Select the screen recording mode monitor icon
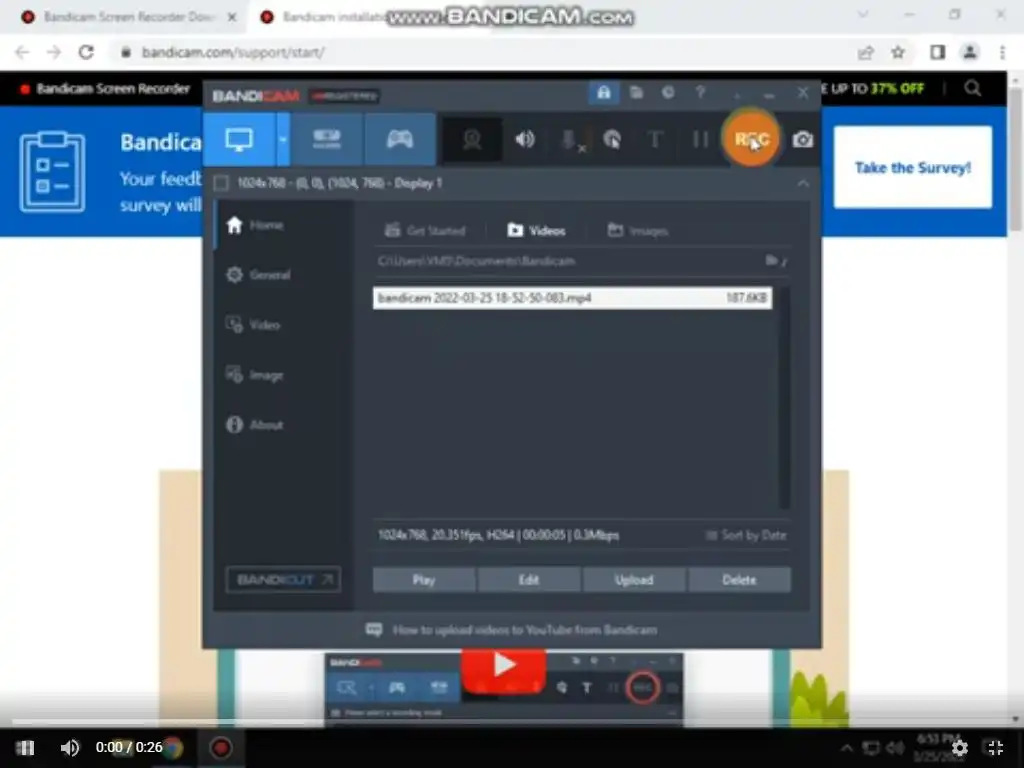This screenshot has height=768, width=1024. pos(238,139)
